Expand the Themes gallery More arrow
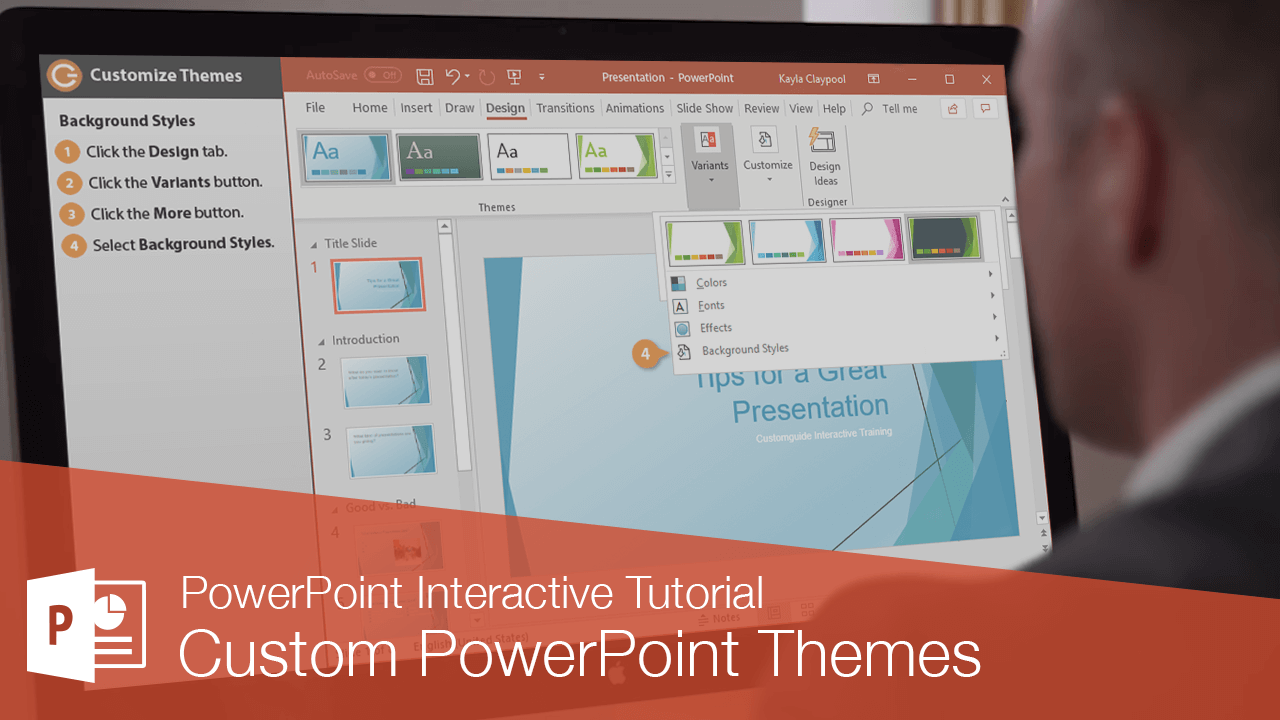This screenshot has height=720, width=1280. 668,174
